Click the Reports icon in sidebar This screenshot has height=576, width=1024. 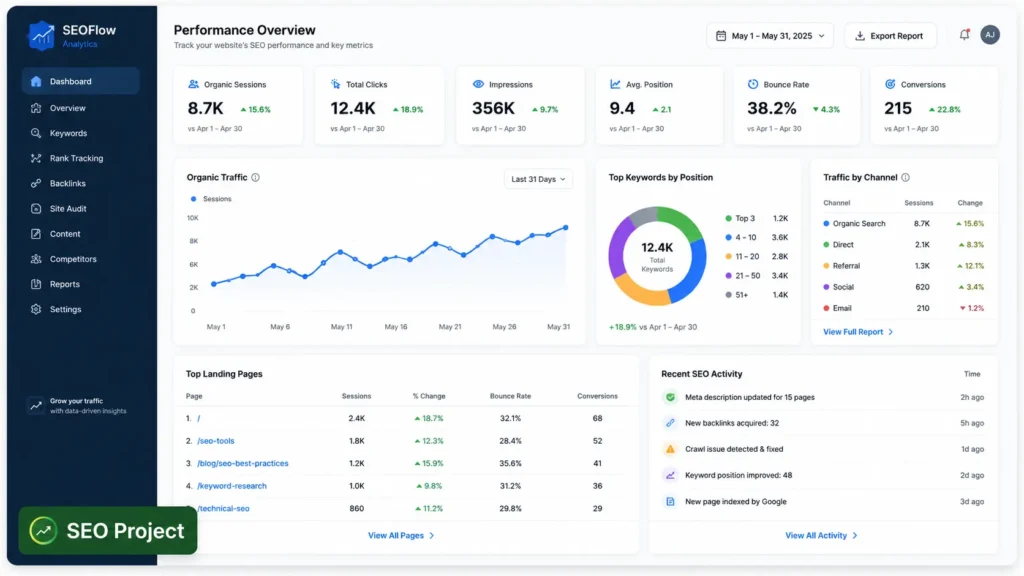point(36,284)
